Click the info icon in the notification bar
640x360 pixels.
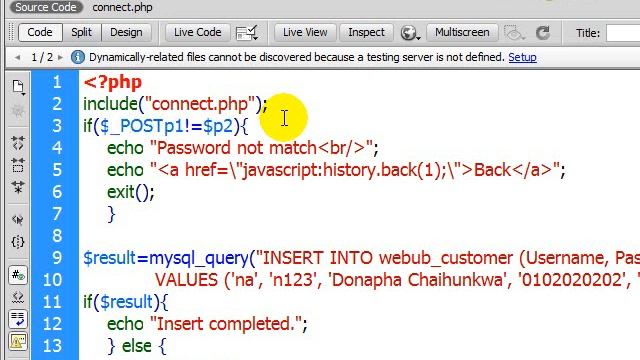pos(78,57)
